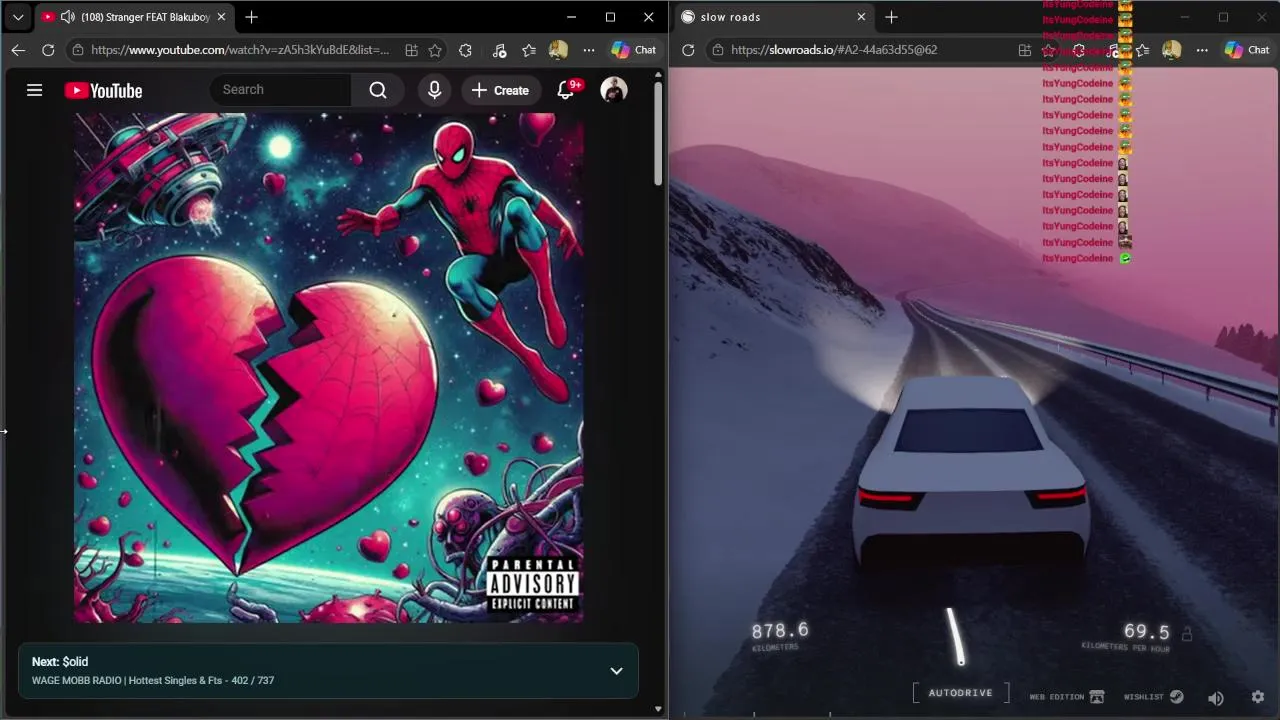Go to YouTube home via the logo

pos(103,90)
